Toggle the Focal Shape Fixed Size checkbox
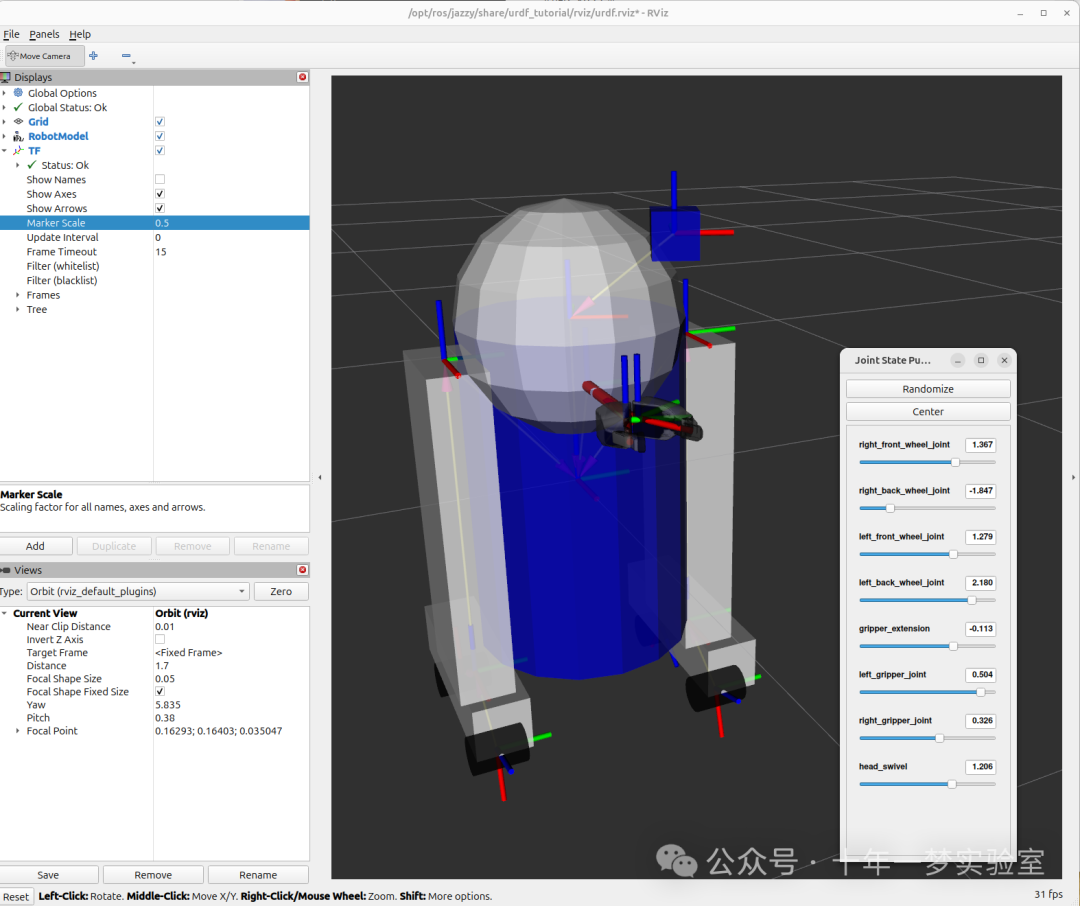 click(x=160, y=691)
